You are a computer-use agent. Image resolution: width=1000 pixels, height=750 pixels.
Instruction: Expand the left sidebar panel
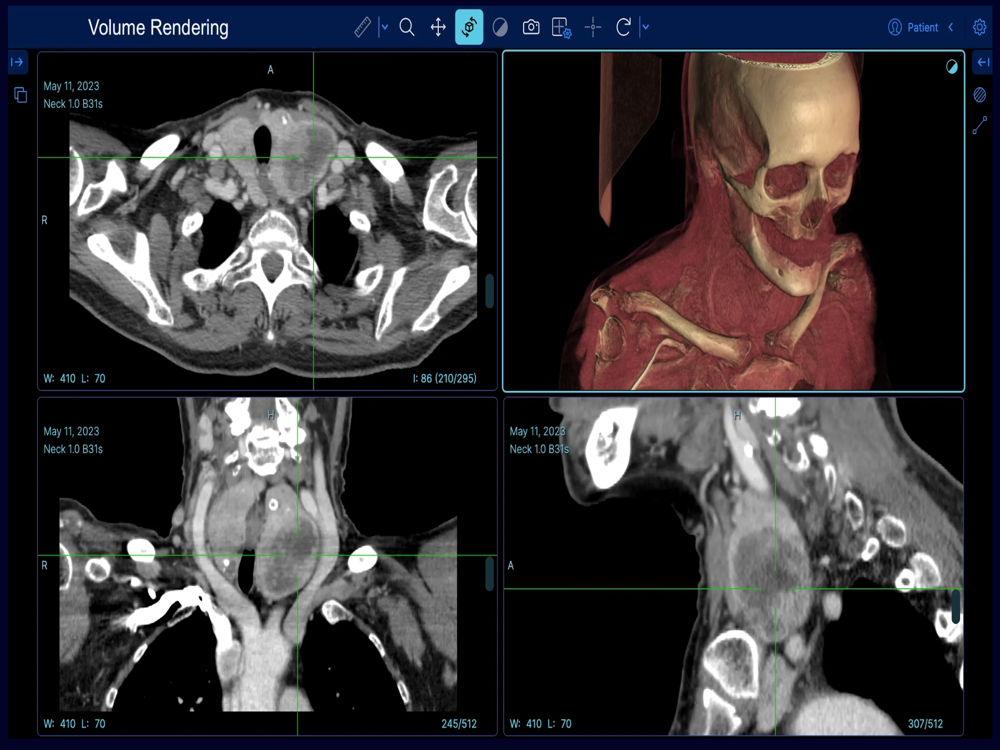pos(17,62)
